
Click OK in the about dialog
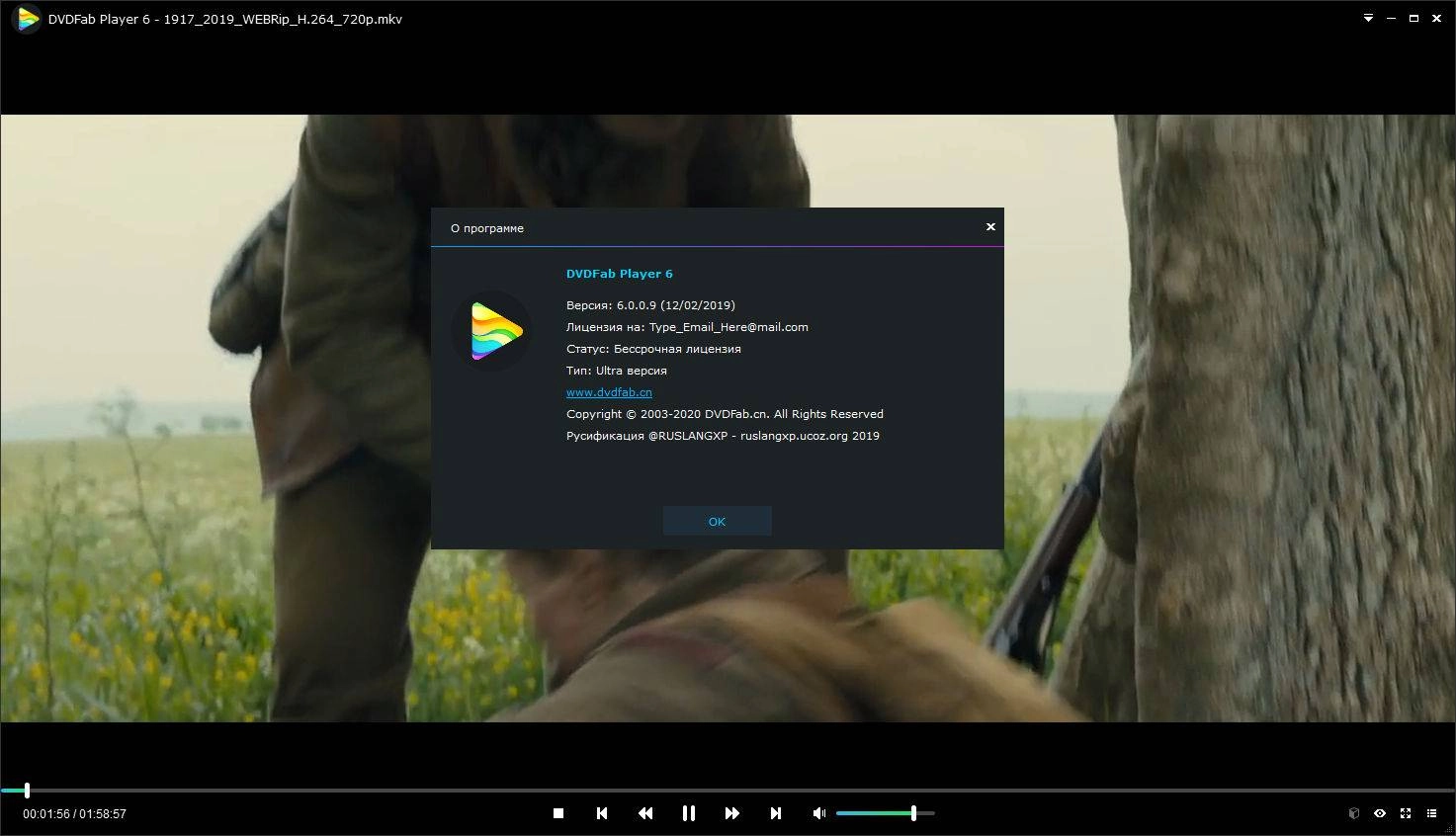(x=718, y=521)
